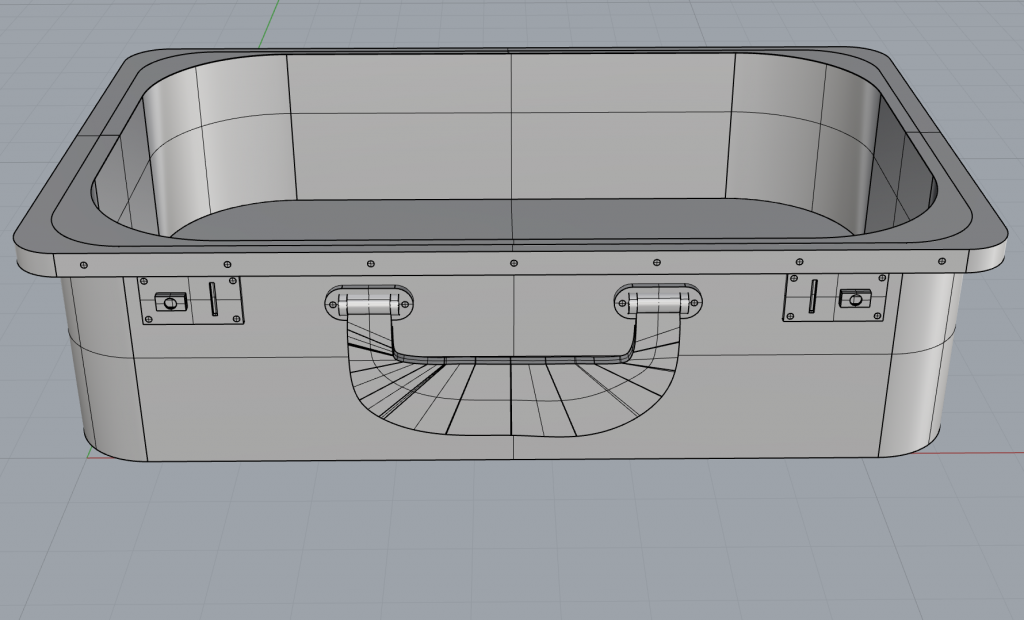The height and width of the screenshot is (620, 1024).
Task: Pick the right handle mounting bracket
Action: (658, 300)
